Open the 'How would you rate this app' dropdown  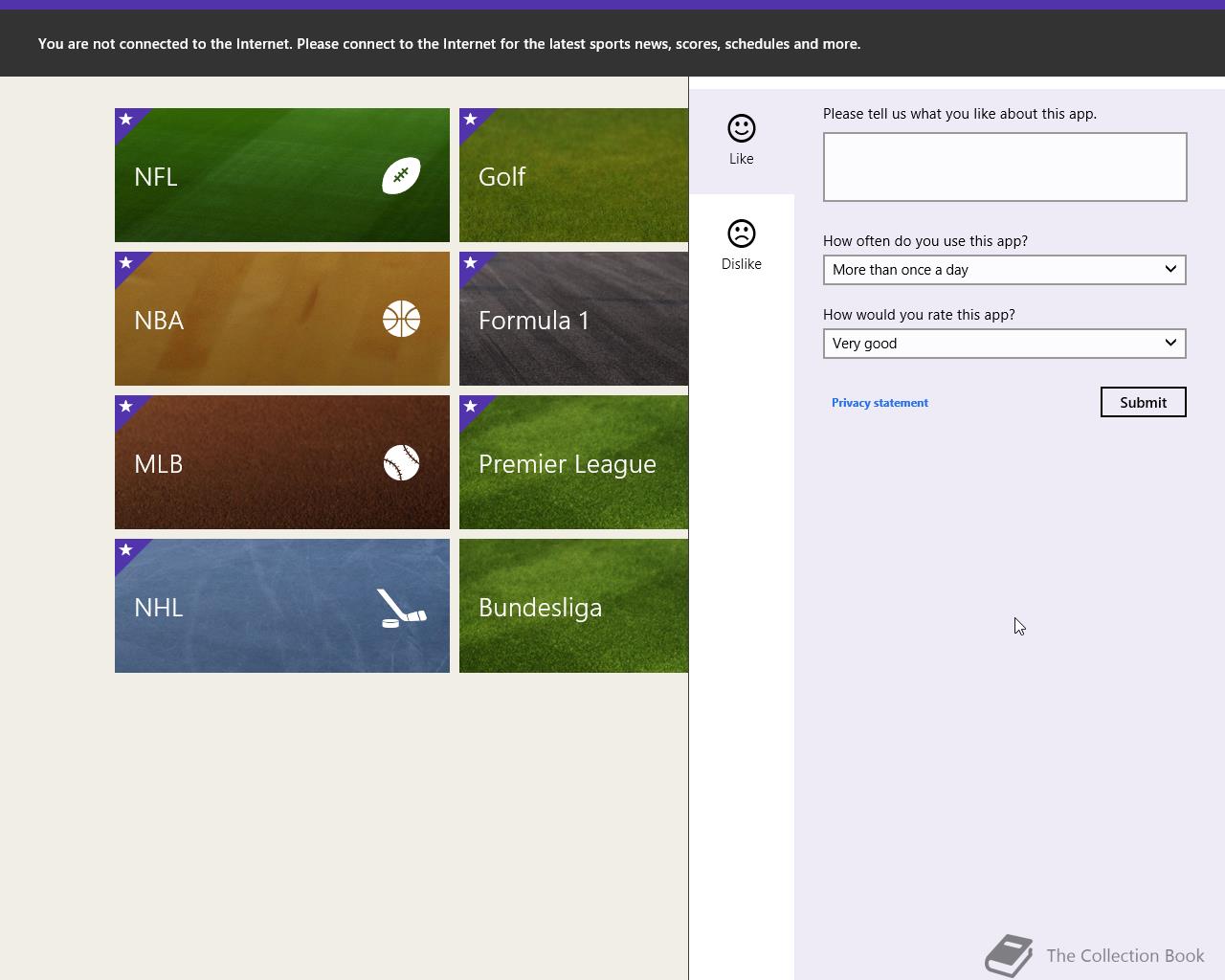tap(1005, 344)
